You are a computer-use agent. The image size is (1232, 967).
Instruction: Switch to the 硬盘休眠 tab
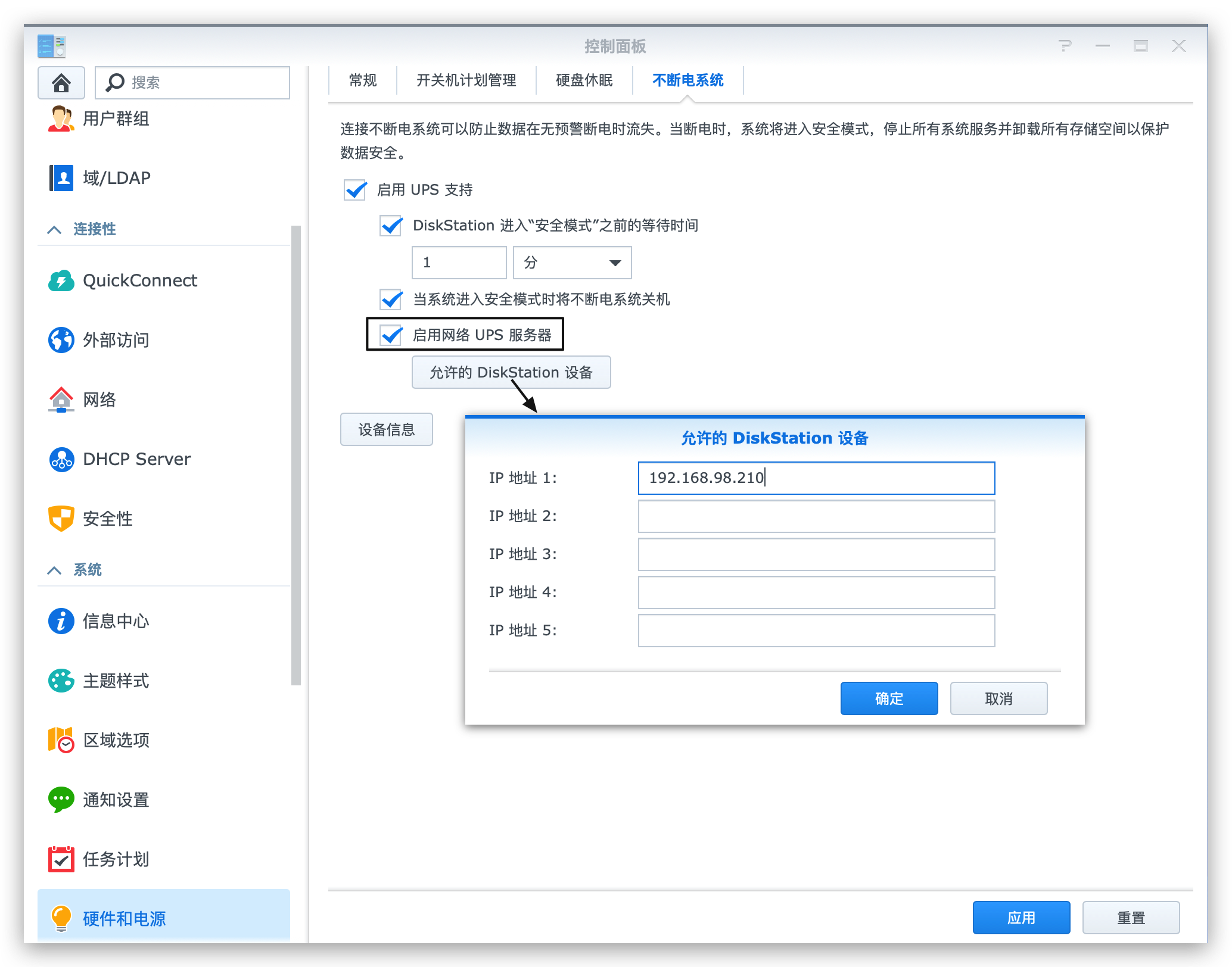click(x=584, y=80)
